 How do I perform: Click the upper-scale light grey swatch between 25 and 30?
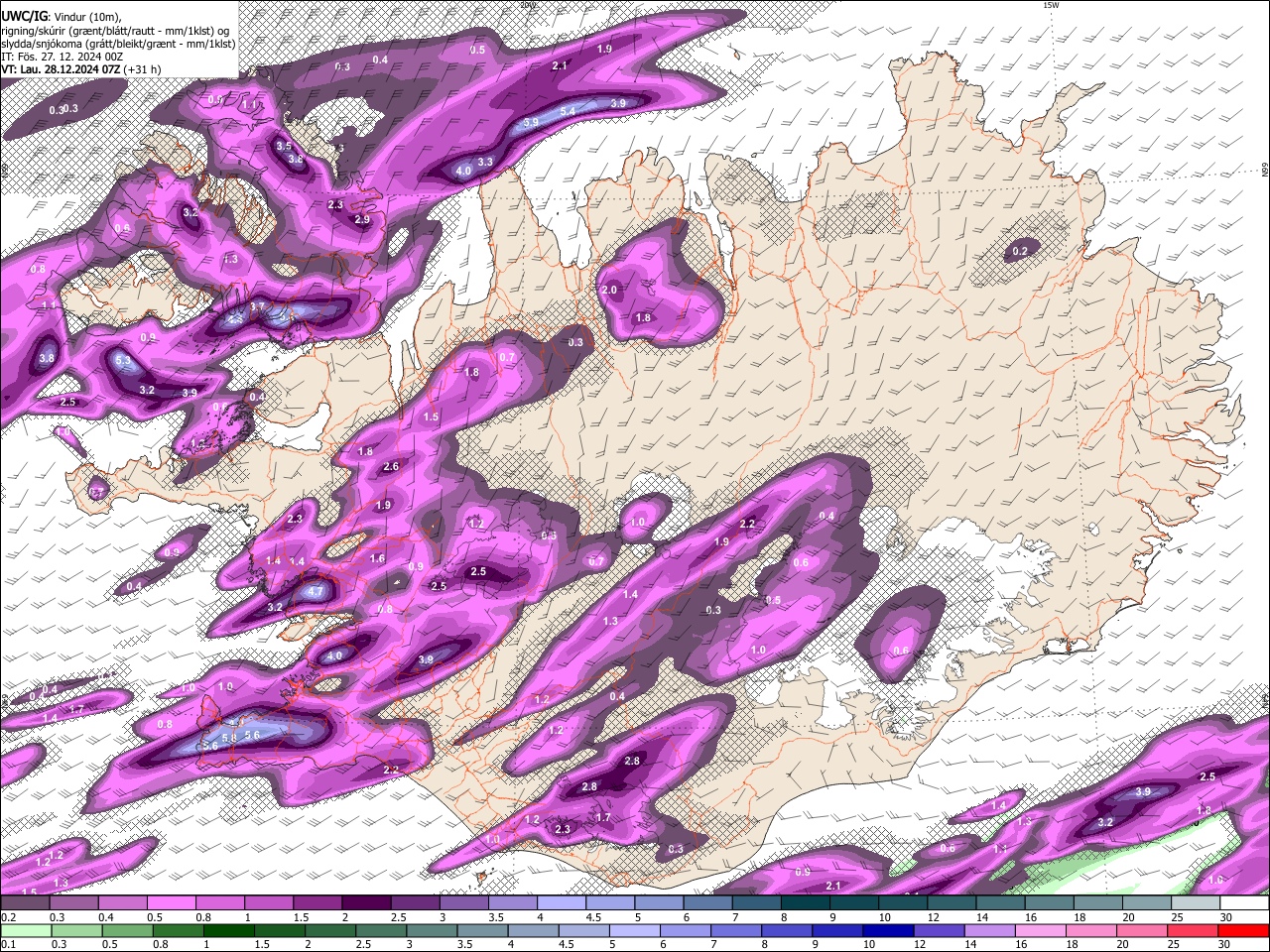(x=1196, y=903)
